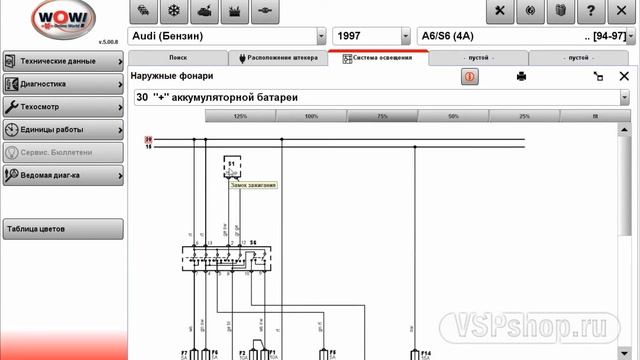Open the connector plug toolbar icon
Screen dimensions: 640x360
pyautogui.click(x=265, y=11)
